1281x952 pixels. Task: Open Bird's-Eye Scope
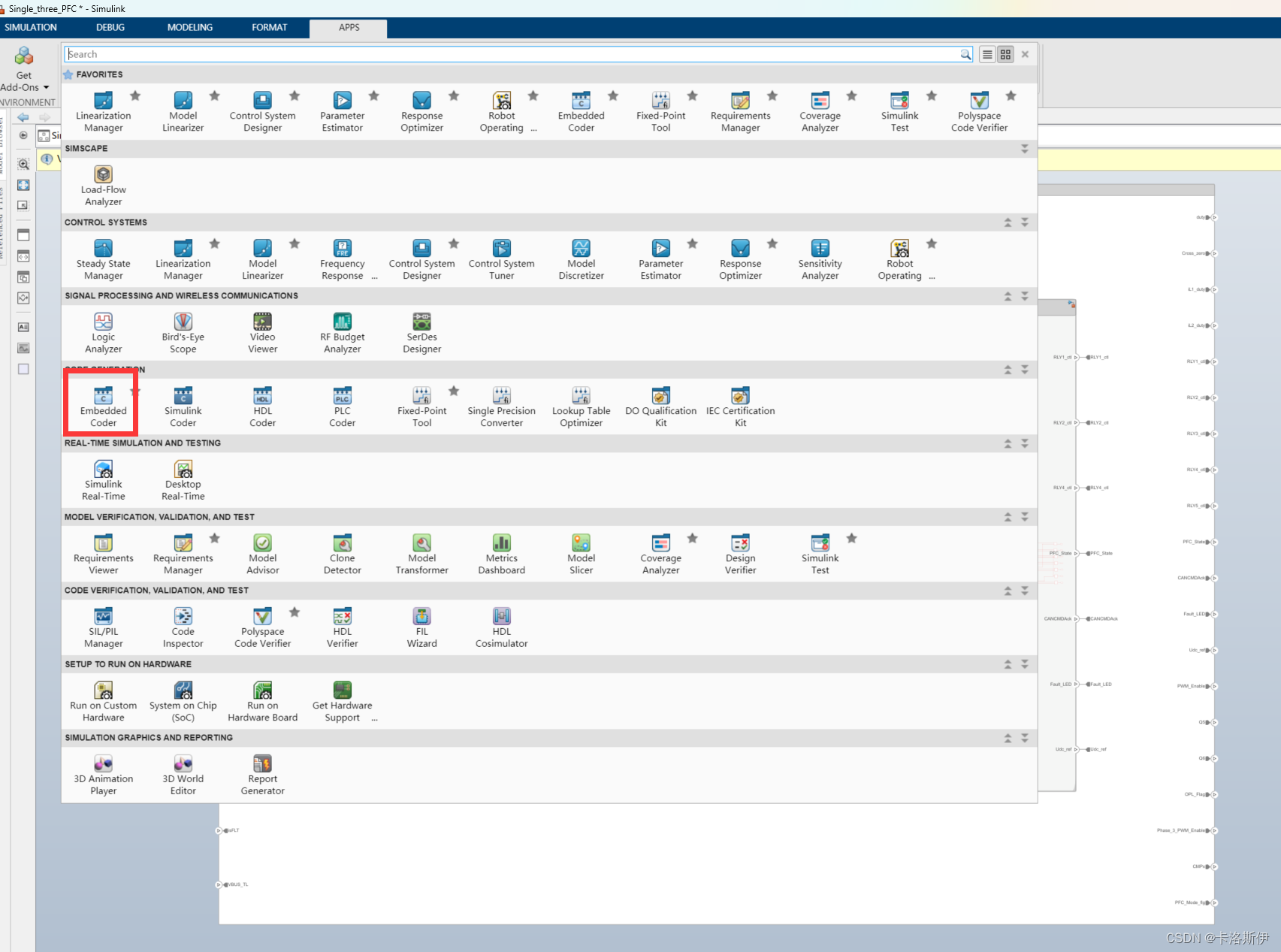click(x=183, y=333)
